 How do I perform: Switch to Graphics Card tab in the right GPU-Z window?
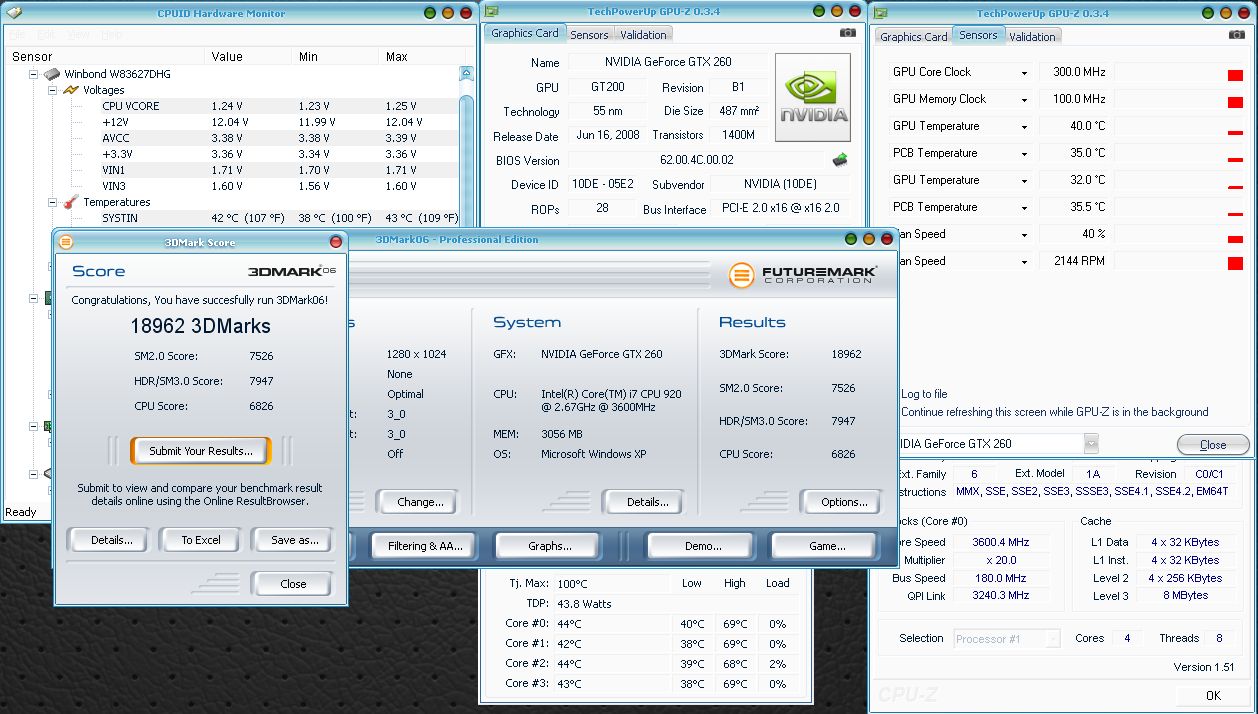[x=913, y=37]
